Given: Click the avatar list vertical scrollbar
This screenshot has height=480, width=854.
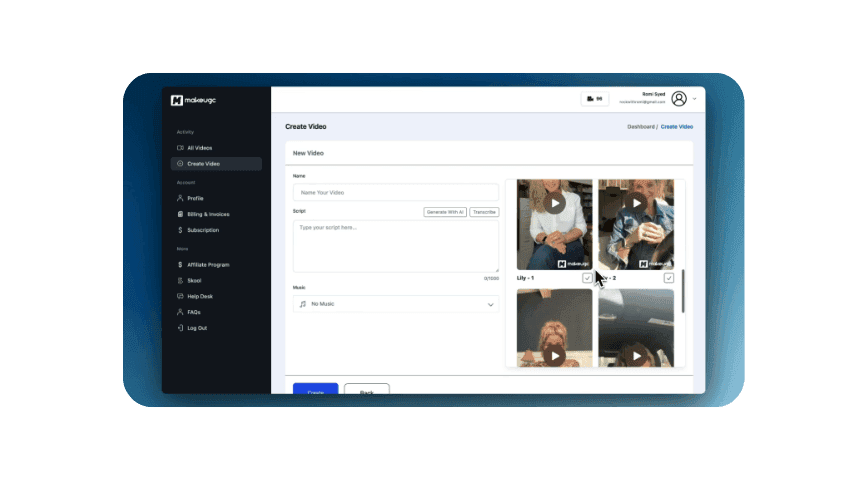Looking at the screenshot, I should 684,290.
